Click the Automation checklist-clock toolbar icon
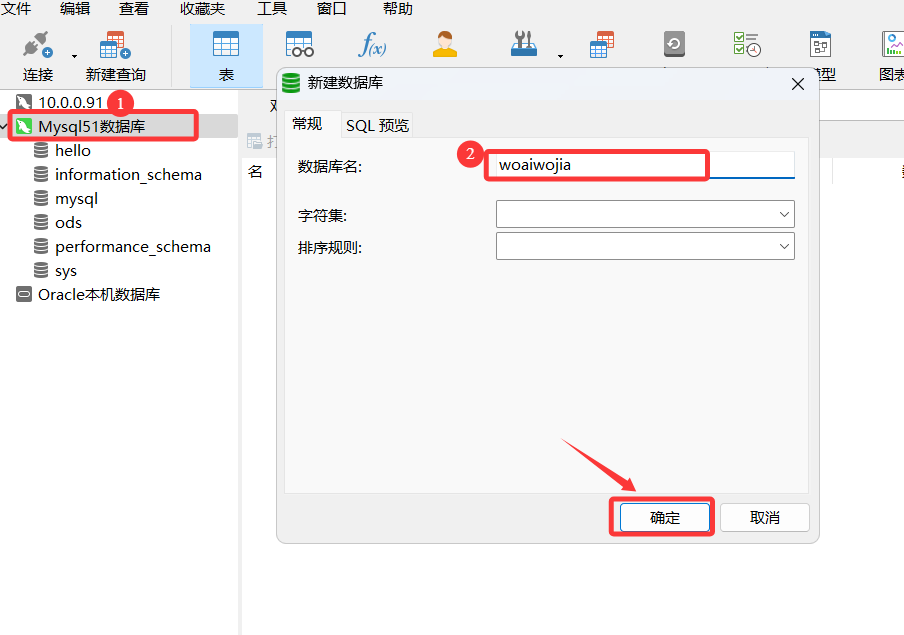Screen dimensions: 904x635 point(747,45)
